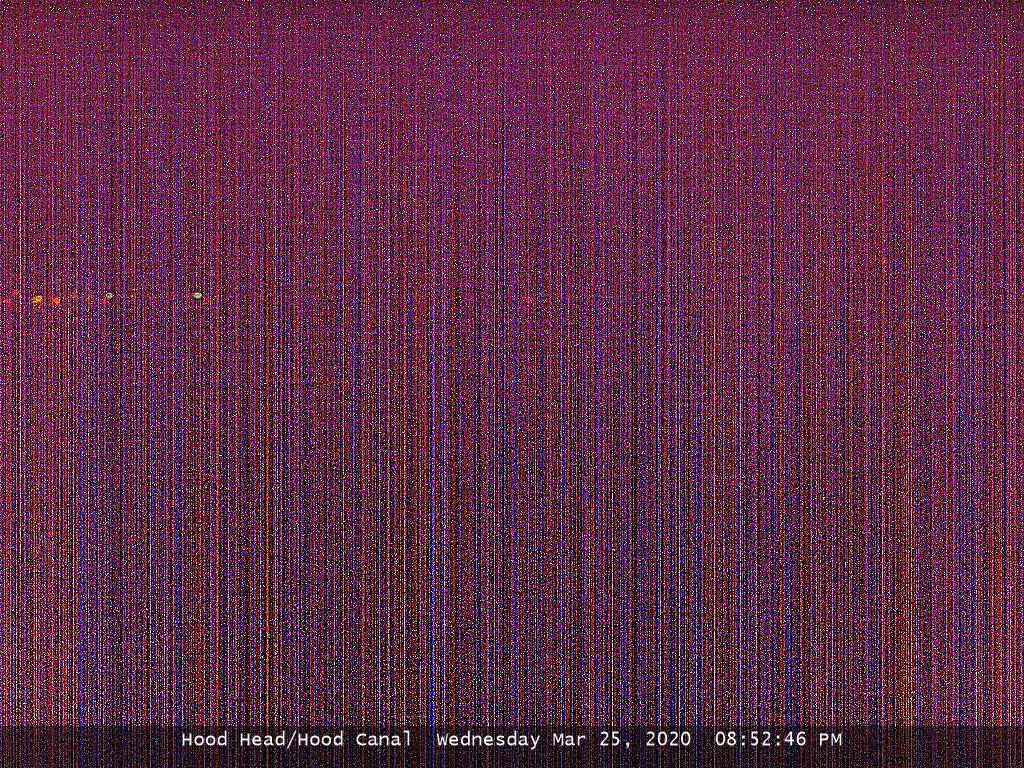Click the pale greenish light left of white light
The height and width of the screenshot is (768, 1024).
pyautogui.click(x=109, y=296)
